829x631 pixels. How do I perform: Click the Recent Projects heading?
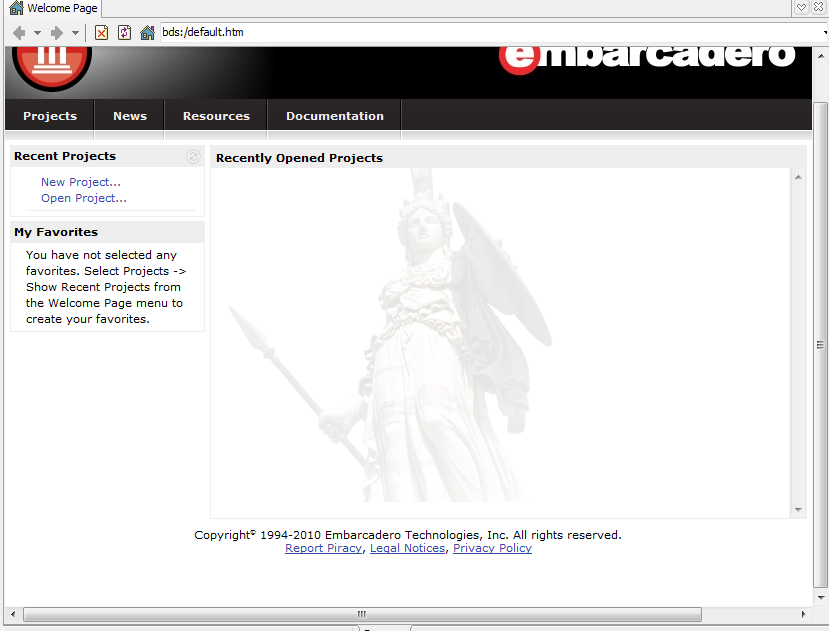pos(65,156)
